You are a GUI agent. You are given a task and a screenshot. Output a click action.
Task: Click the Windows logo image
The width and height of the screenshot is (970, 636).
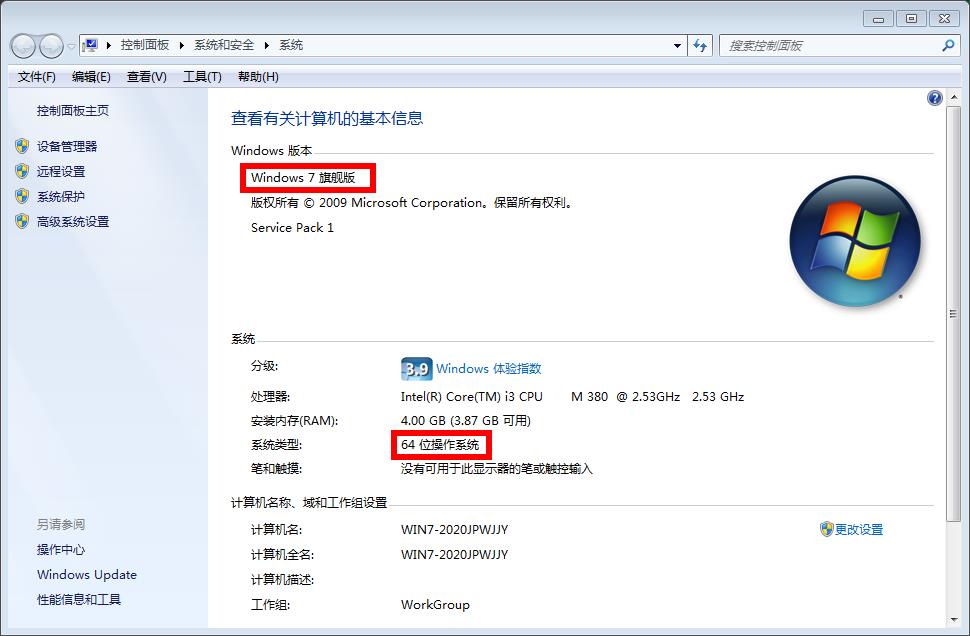click(855, 241)
